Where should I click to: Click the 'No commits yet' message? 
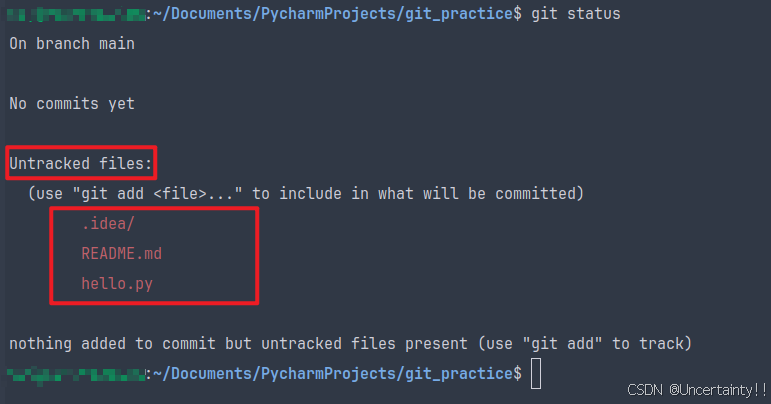(72, 104)
